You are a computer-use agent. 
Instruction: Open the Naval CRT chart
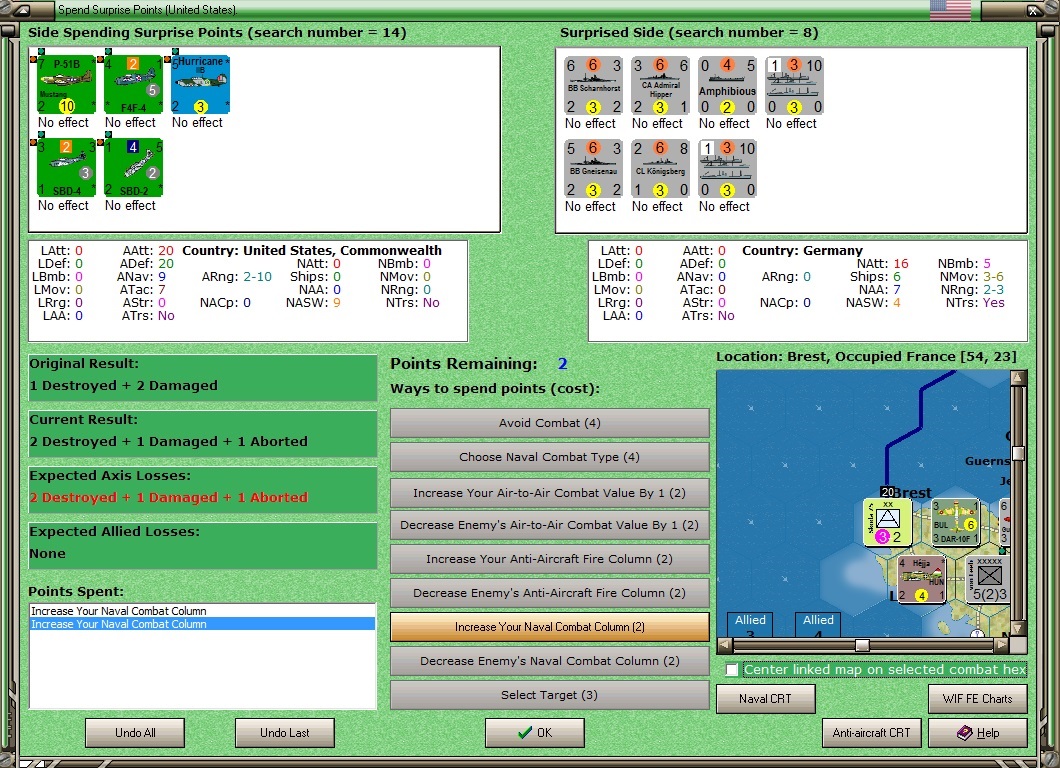(766, 699)
